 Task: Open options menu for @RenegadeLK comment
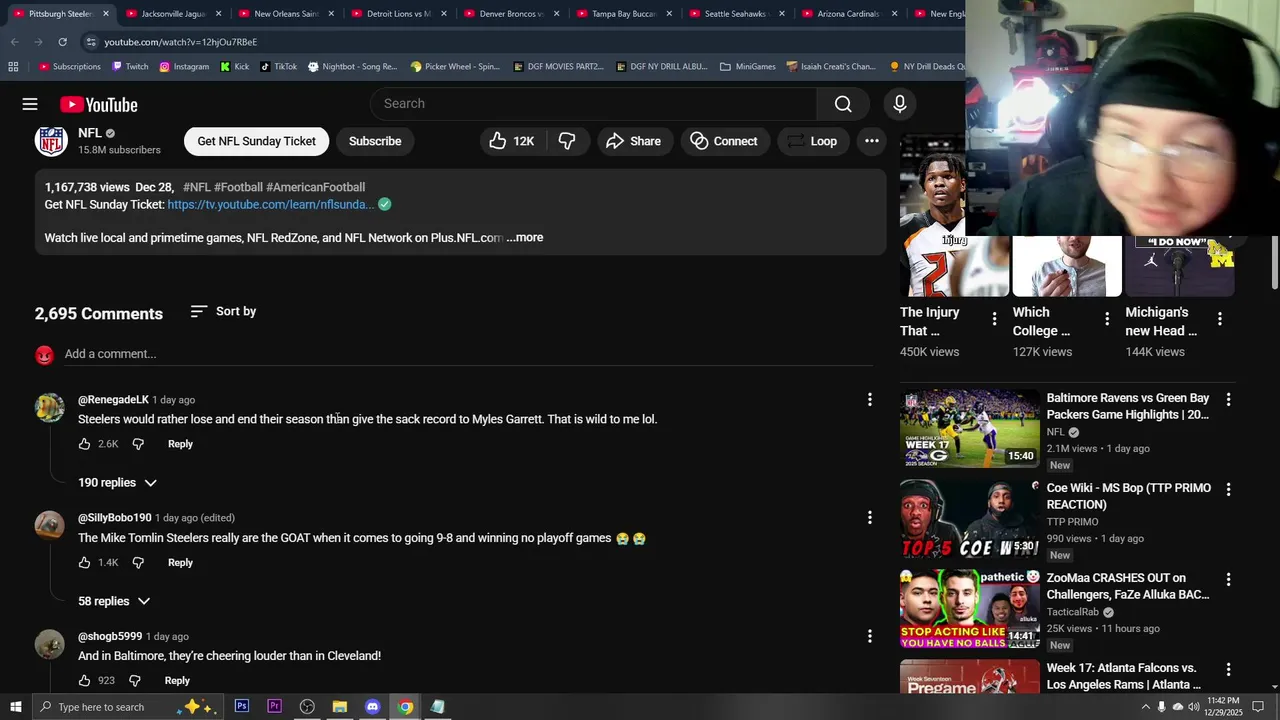pyautogui.click(x=869, y=400)
